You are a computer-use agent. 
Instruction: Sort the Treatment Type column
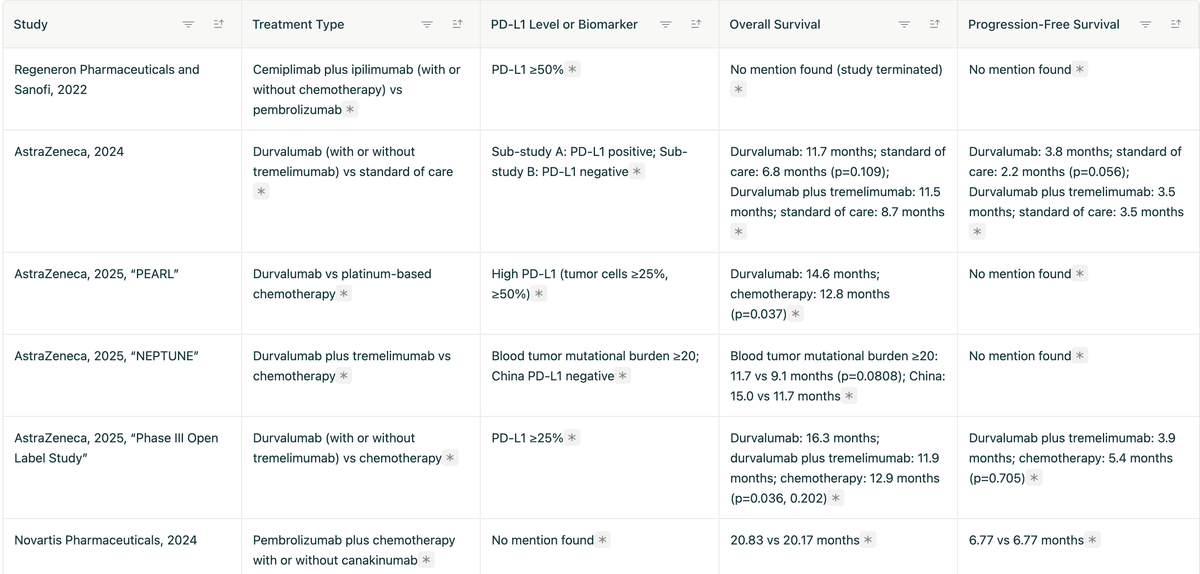pyautogui.click(x=458, y=24)
